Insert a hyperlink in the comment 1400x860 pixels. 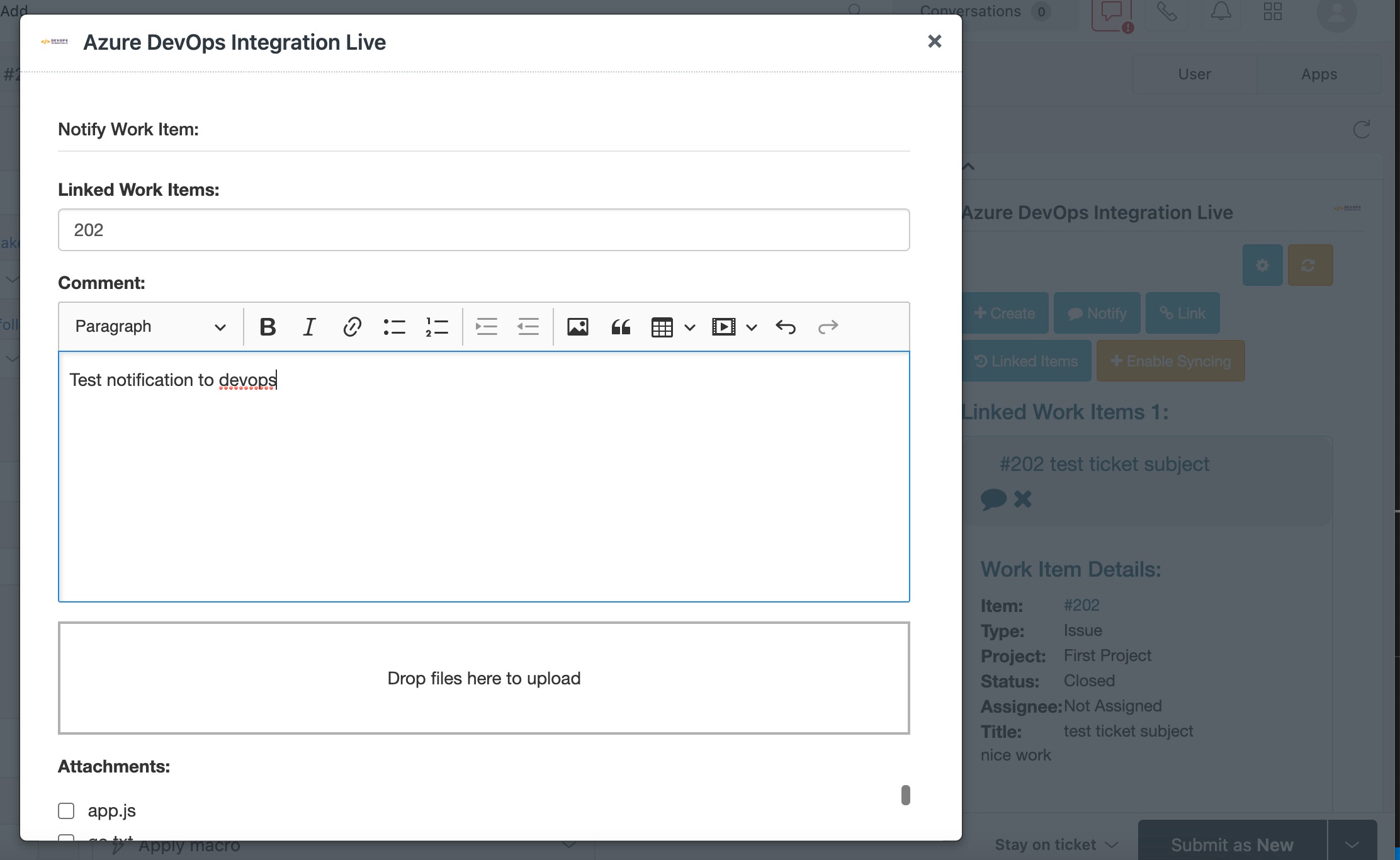click(352, 327)
